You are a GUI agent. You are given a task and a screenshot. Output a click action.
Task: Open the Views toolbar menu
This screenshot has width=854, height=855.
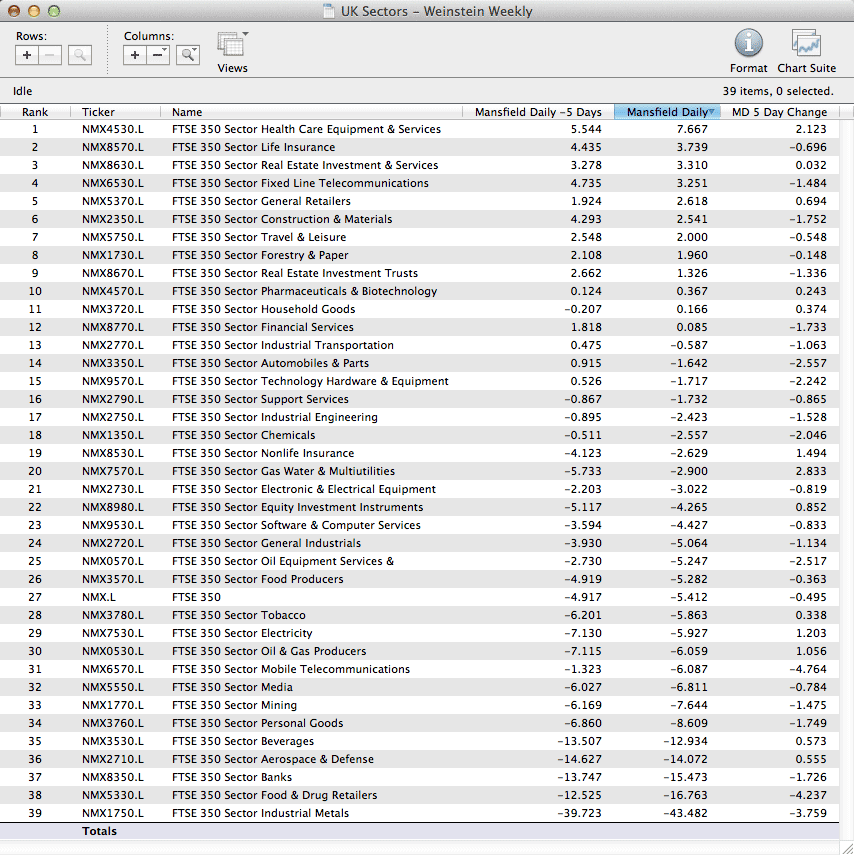pos(232,46)
